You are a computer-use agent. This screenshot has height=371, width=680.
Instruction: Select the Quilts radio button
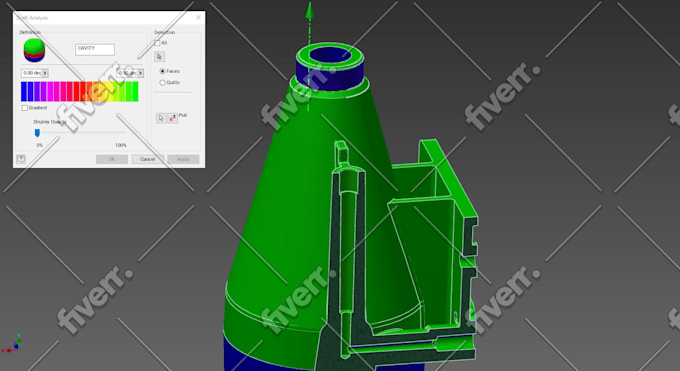(x=163, y=82)
